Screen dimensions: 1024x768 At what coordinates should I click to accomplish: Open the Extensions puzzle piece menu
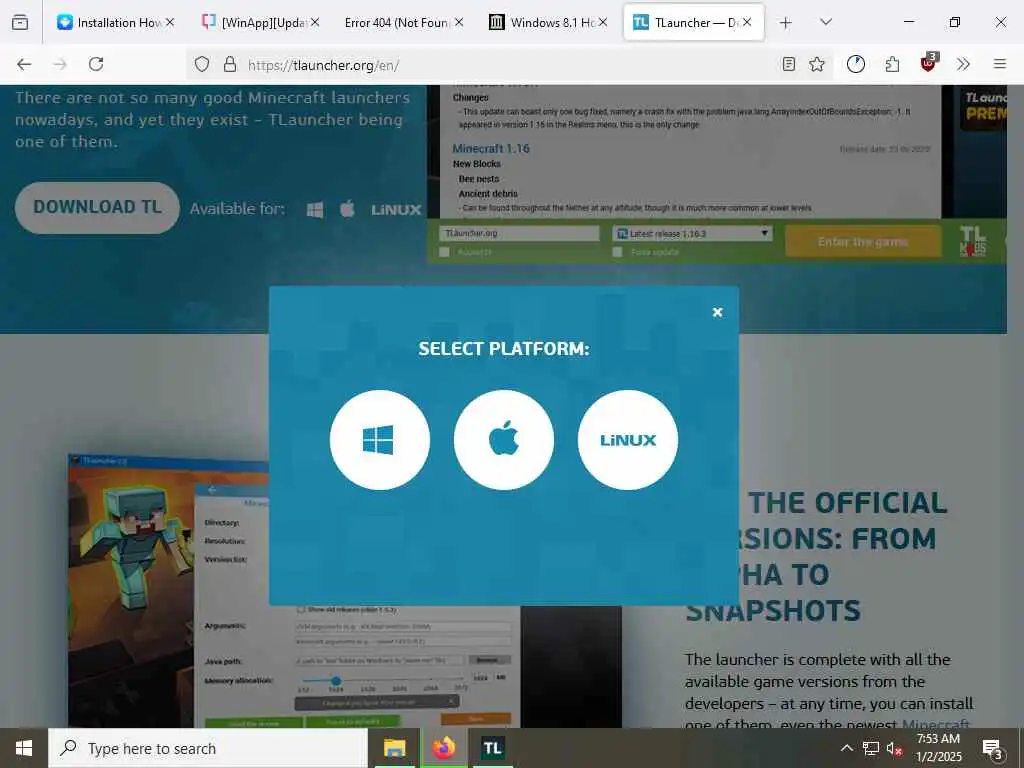click(892, 64)
